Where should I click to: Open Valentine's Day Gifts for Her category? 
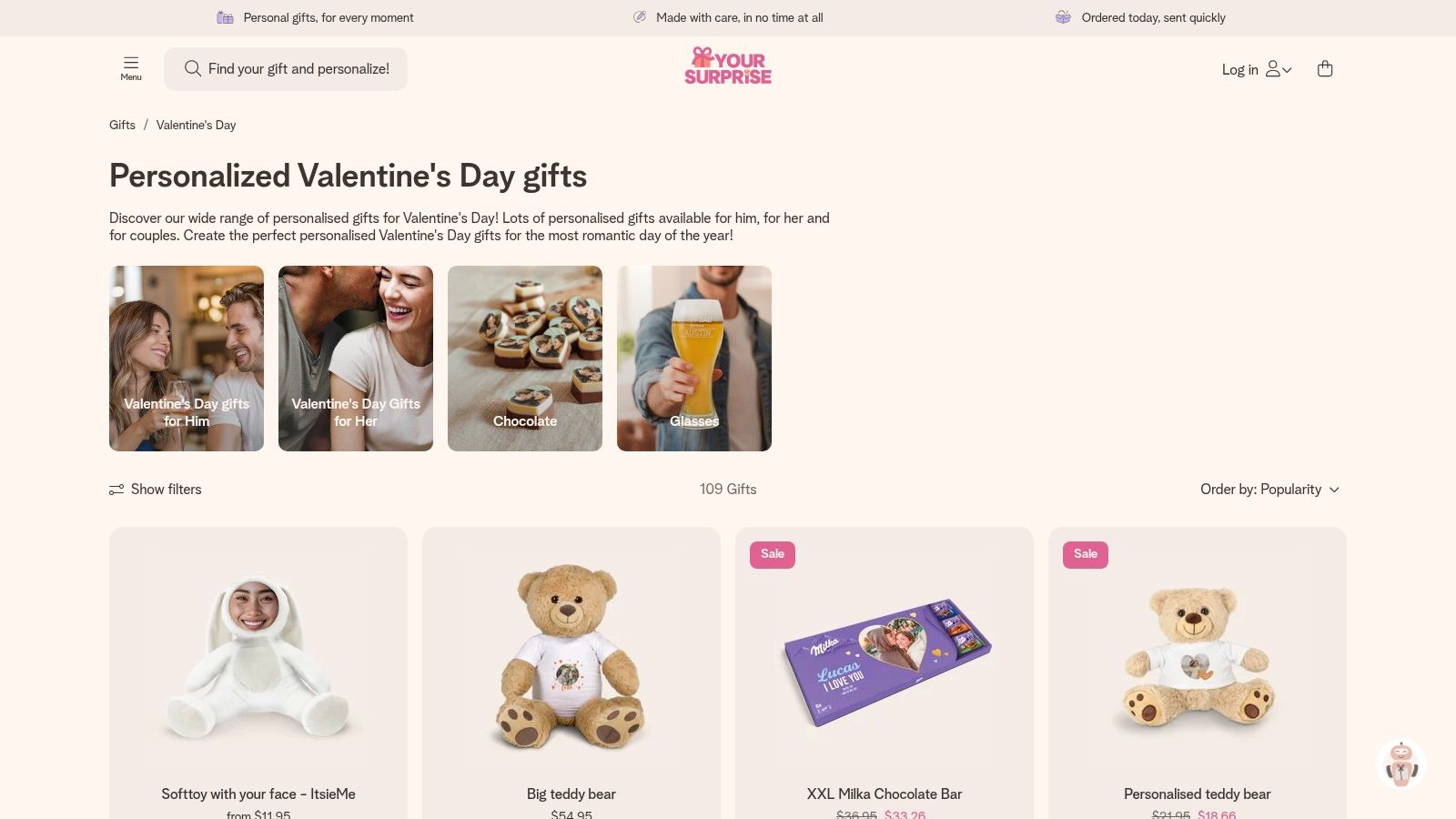[x=356, y=359]
